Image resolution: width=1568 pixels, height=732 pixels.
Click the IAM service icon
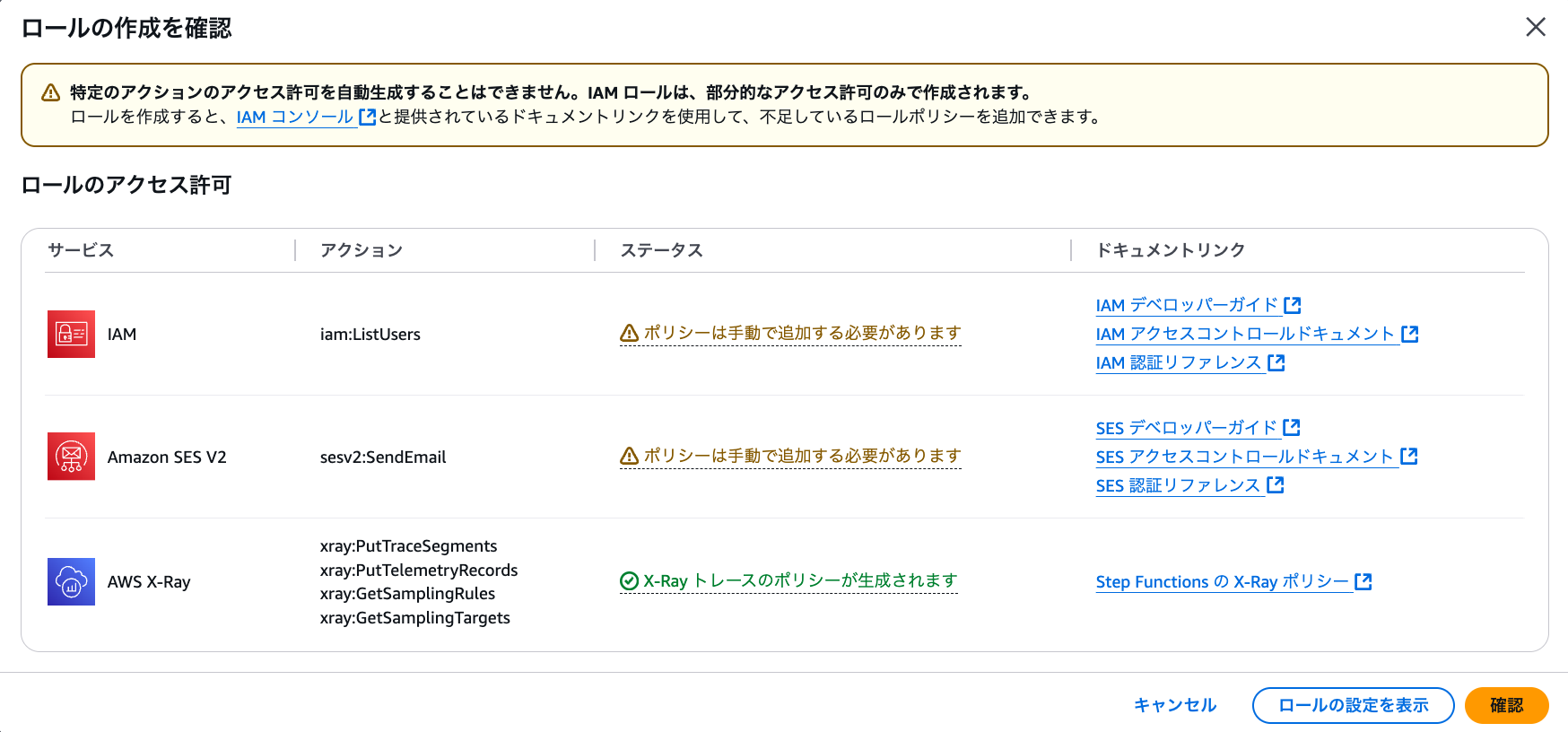(x=71, y=334)
